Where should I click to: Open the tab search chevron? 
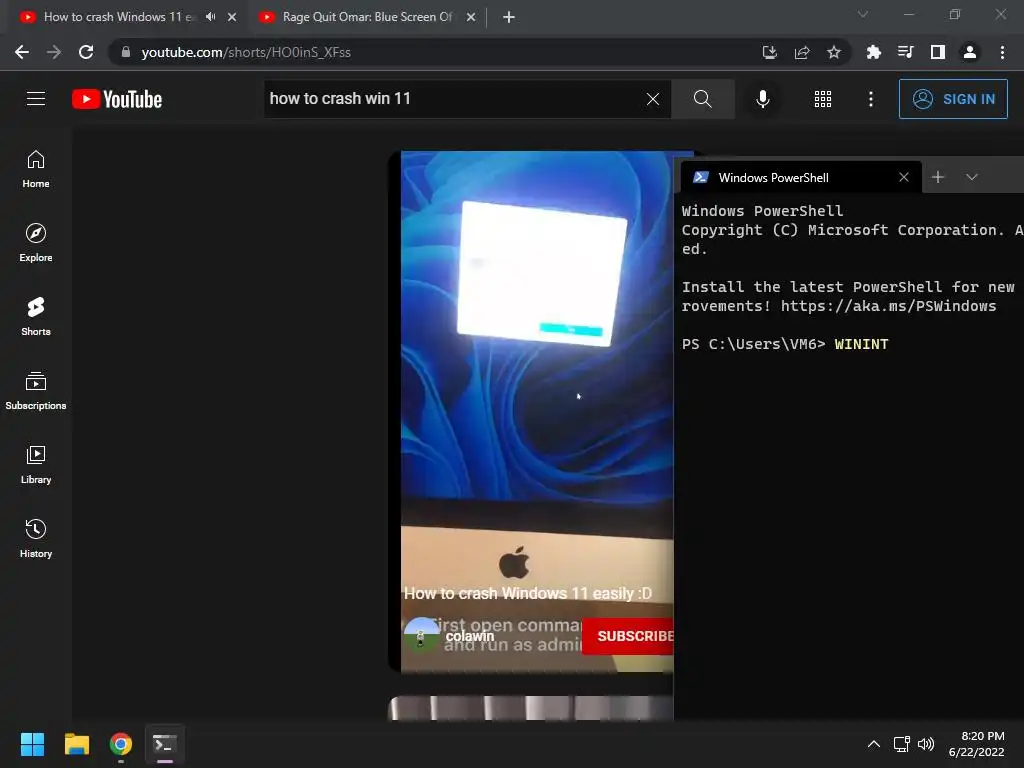point(863,14)
